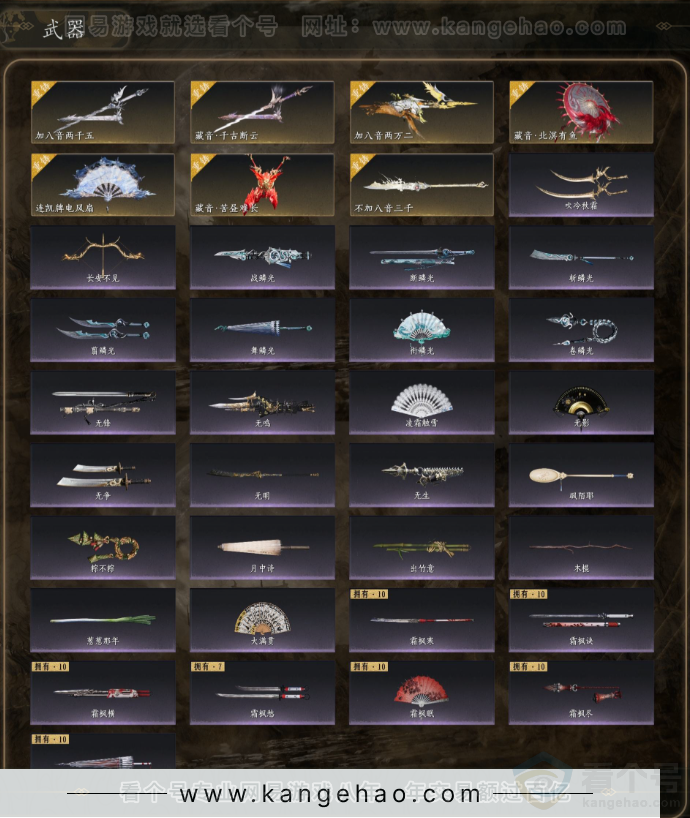The image size is (690, 818).
Task: Select the 藏音·千古断云 spear weapon card
Action: point(262,112)
